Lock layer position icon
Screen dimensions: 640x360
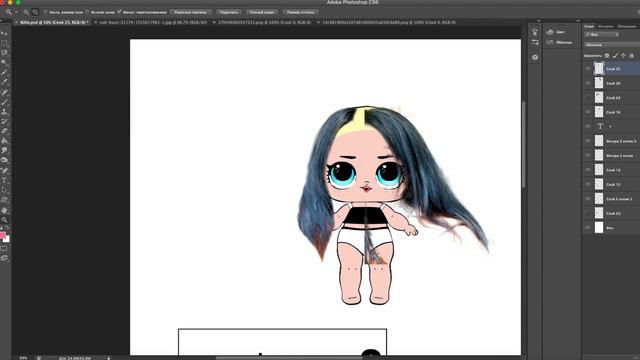pos(623,56)
